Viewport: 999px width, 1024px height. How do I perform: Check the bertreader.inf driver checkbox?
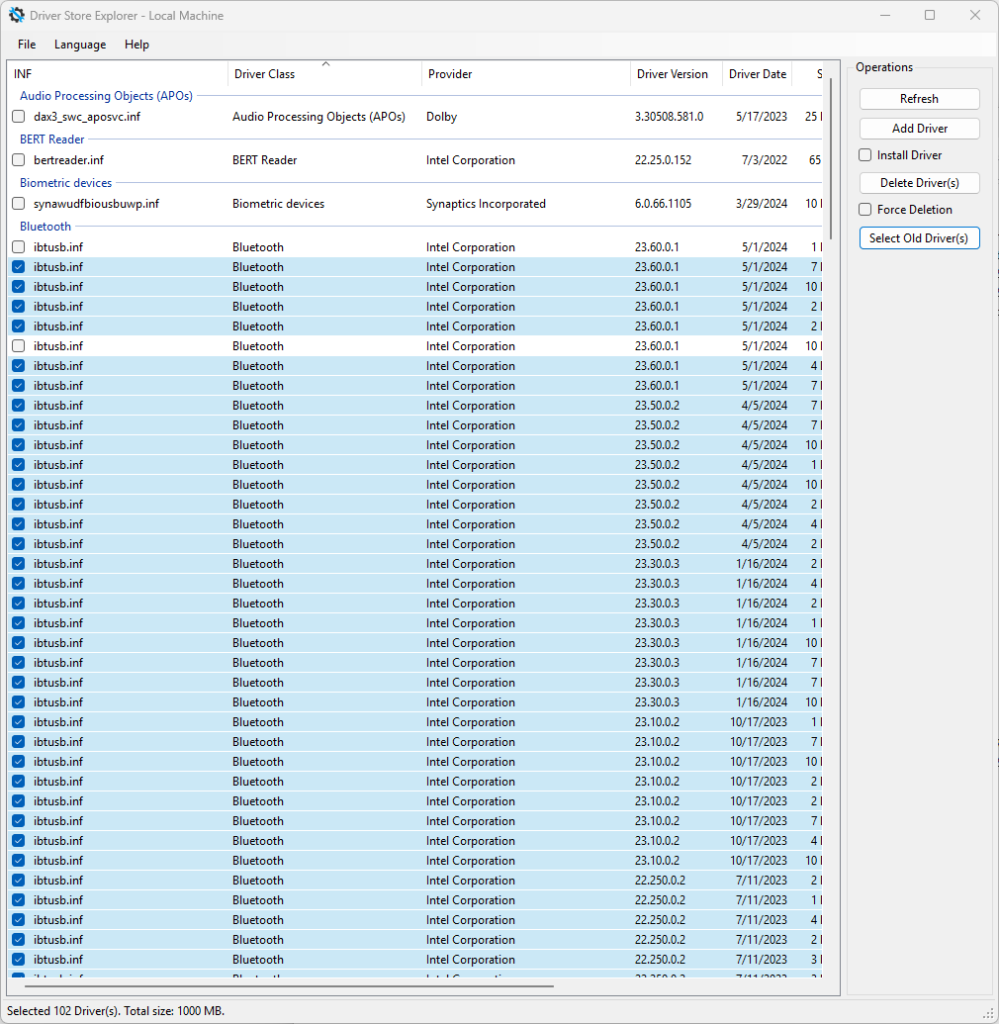click(18, 160)
